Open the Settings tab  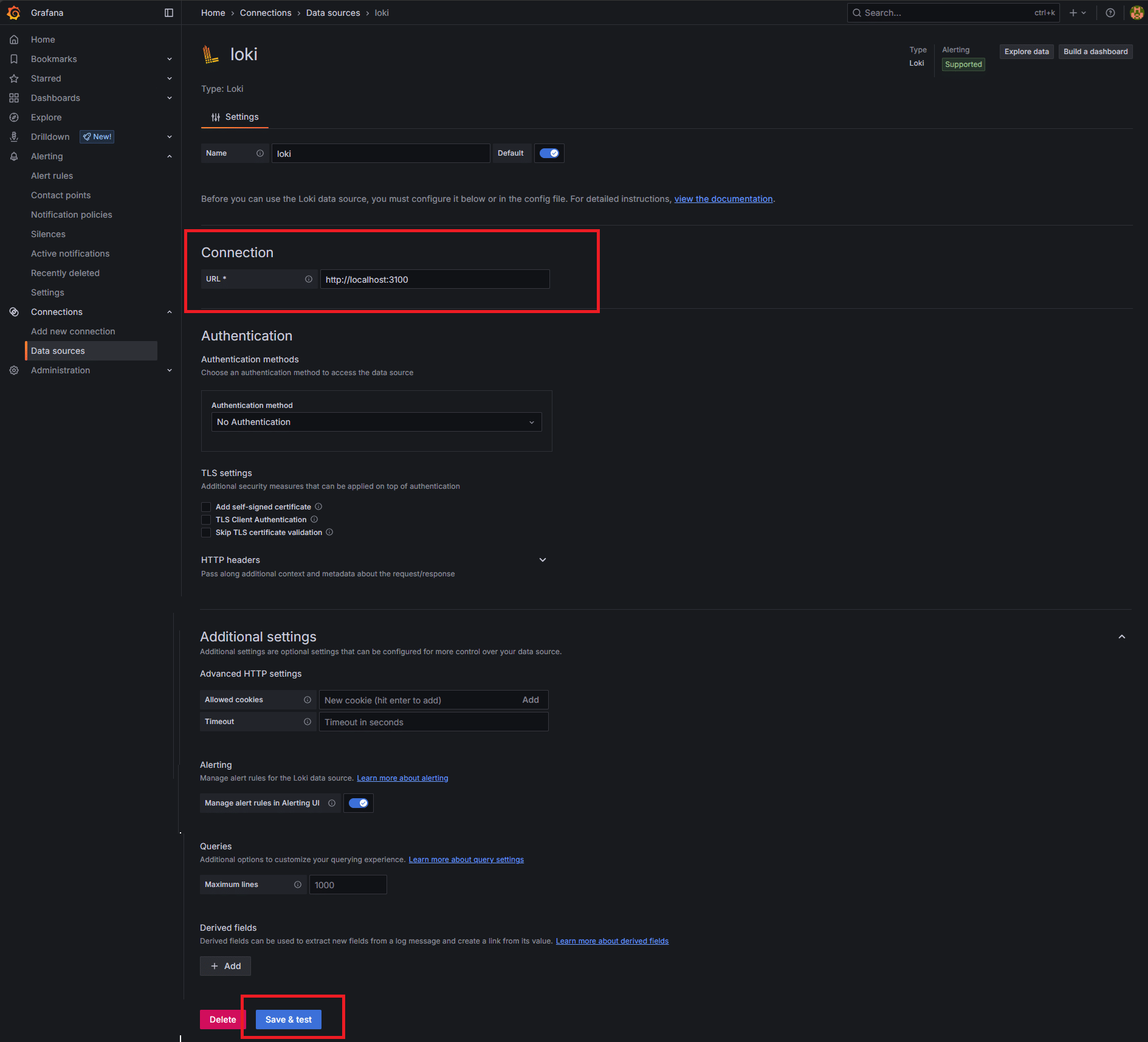point(235,117)
